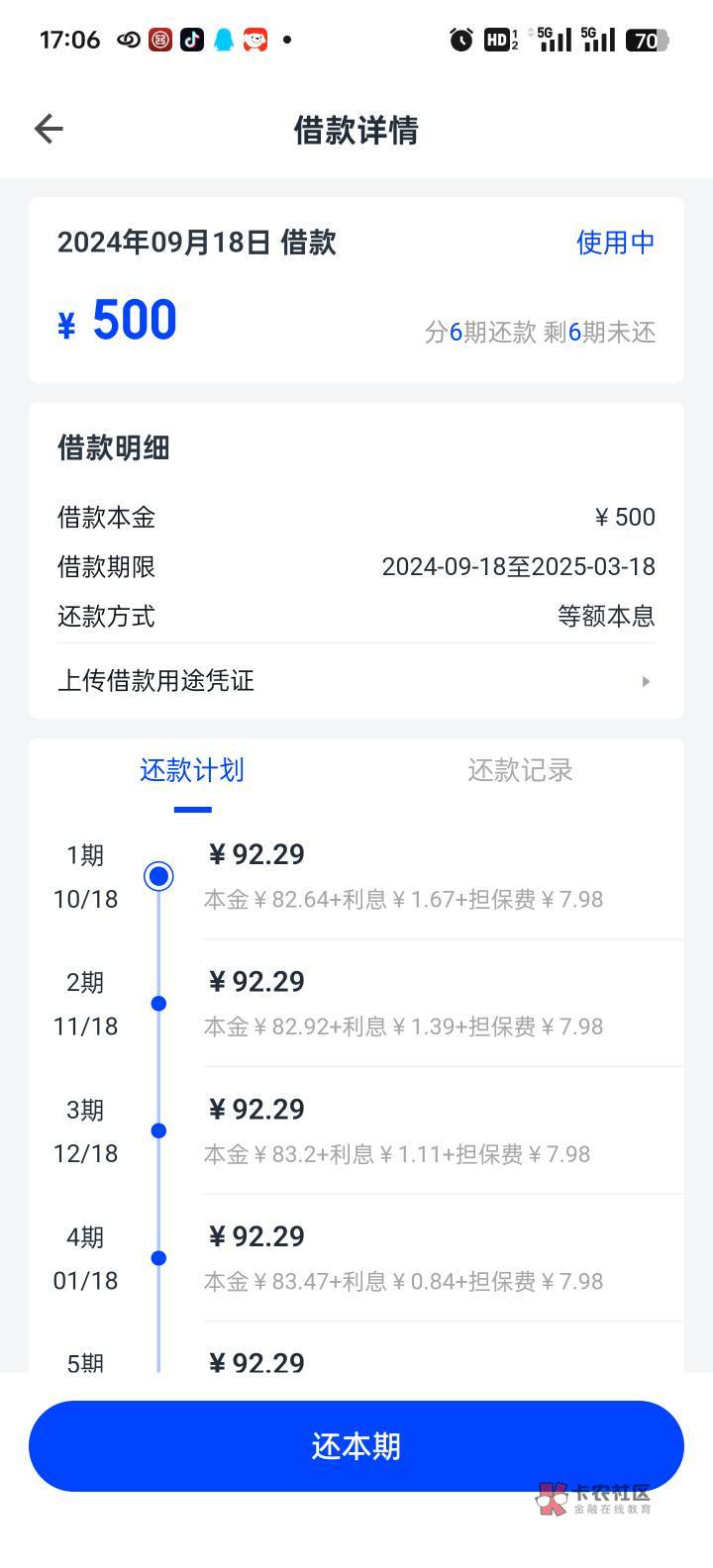Image resolution: width=713 pixels, height=1568 pixels.
Task: Tap the alarm clock status icon
Action: coord(461,40)
